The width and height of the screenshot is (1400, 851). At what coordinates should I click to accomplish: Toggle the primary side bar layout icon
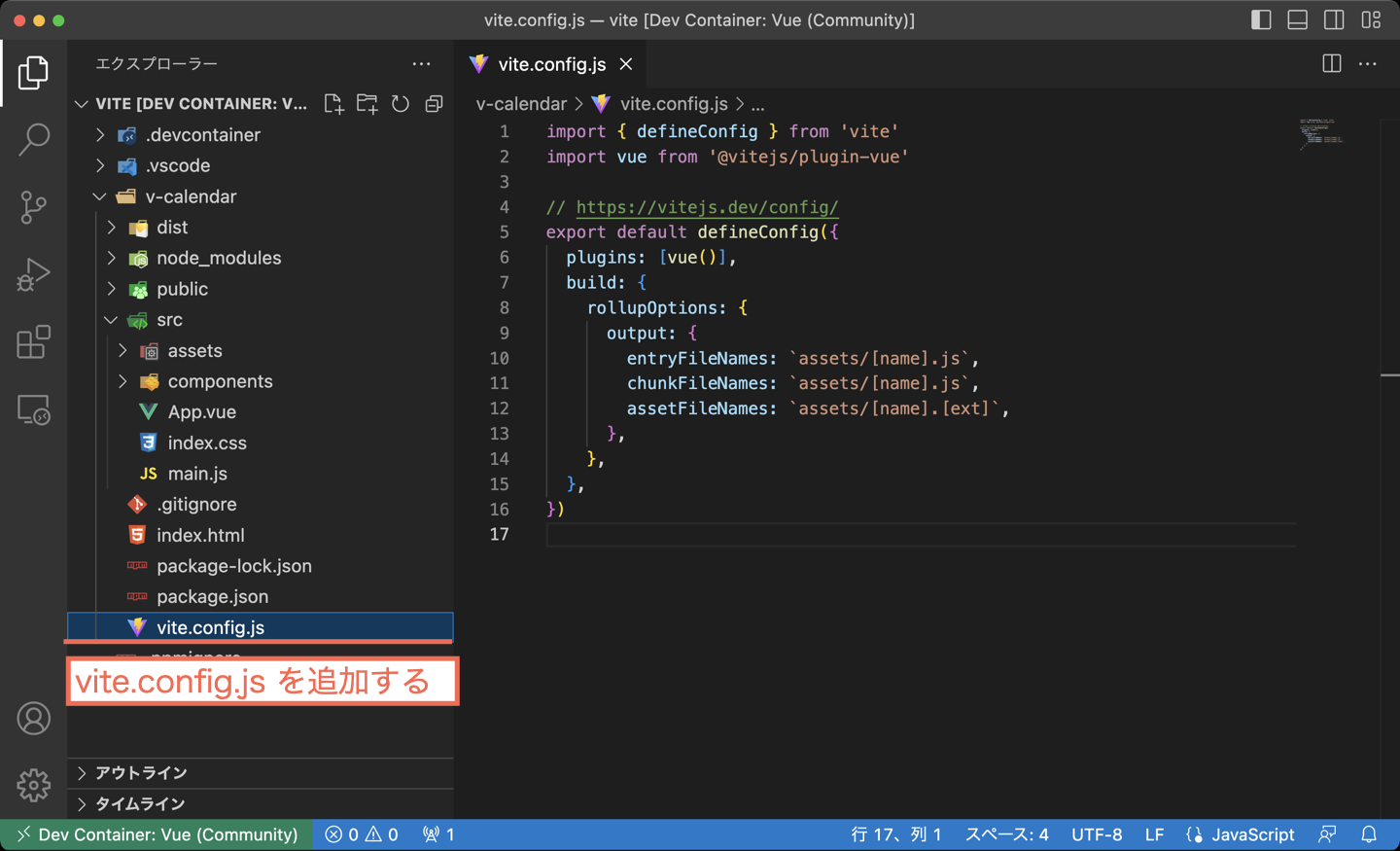[x=1261, y=19]
